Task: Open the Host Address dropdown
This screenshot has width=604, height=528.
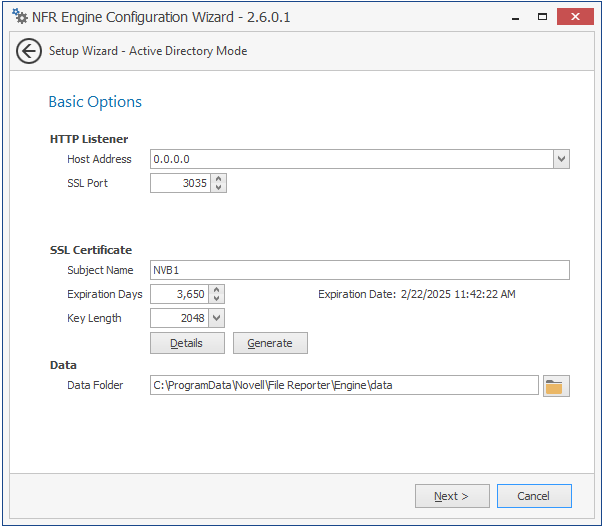Action: [x=561, y=159]
